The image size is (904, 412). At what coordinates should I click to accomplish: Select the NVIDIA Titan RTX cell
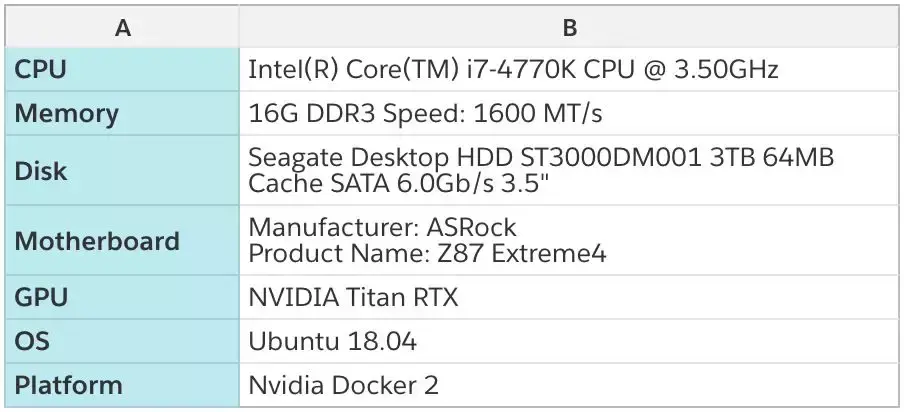point(569,298)
